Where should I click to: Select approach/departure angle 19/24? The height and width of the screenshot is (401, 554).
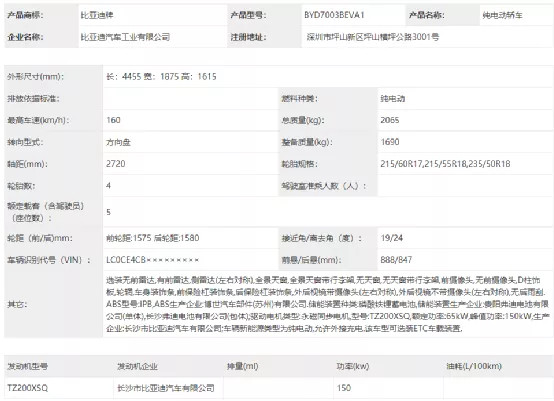click(391, 238)
